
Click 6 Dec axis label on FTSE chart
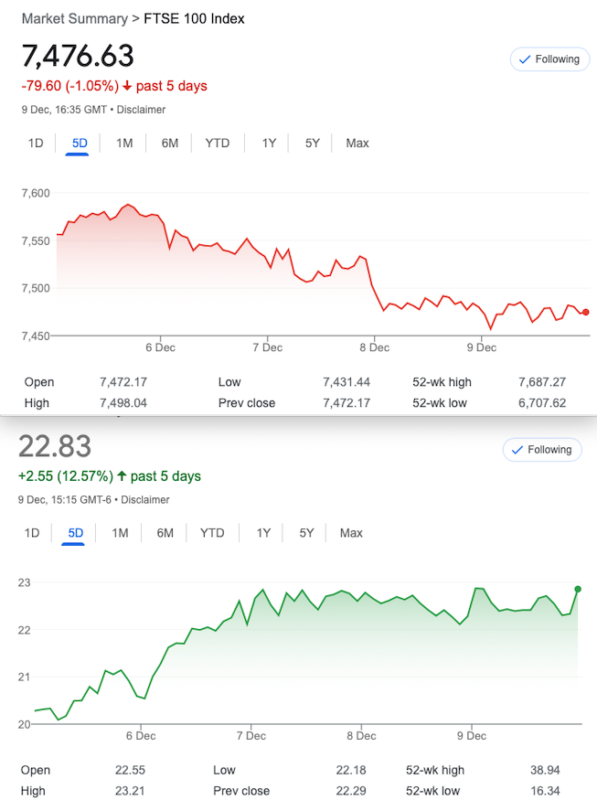[160, 348]
